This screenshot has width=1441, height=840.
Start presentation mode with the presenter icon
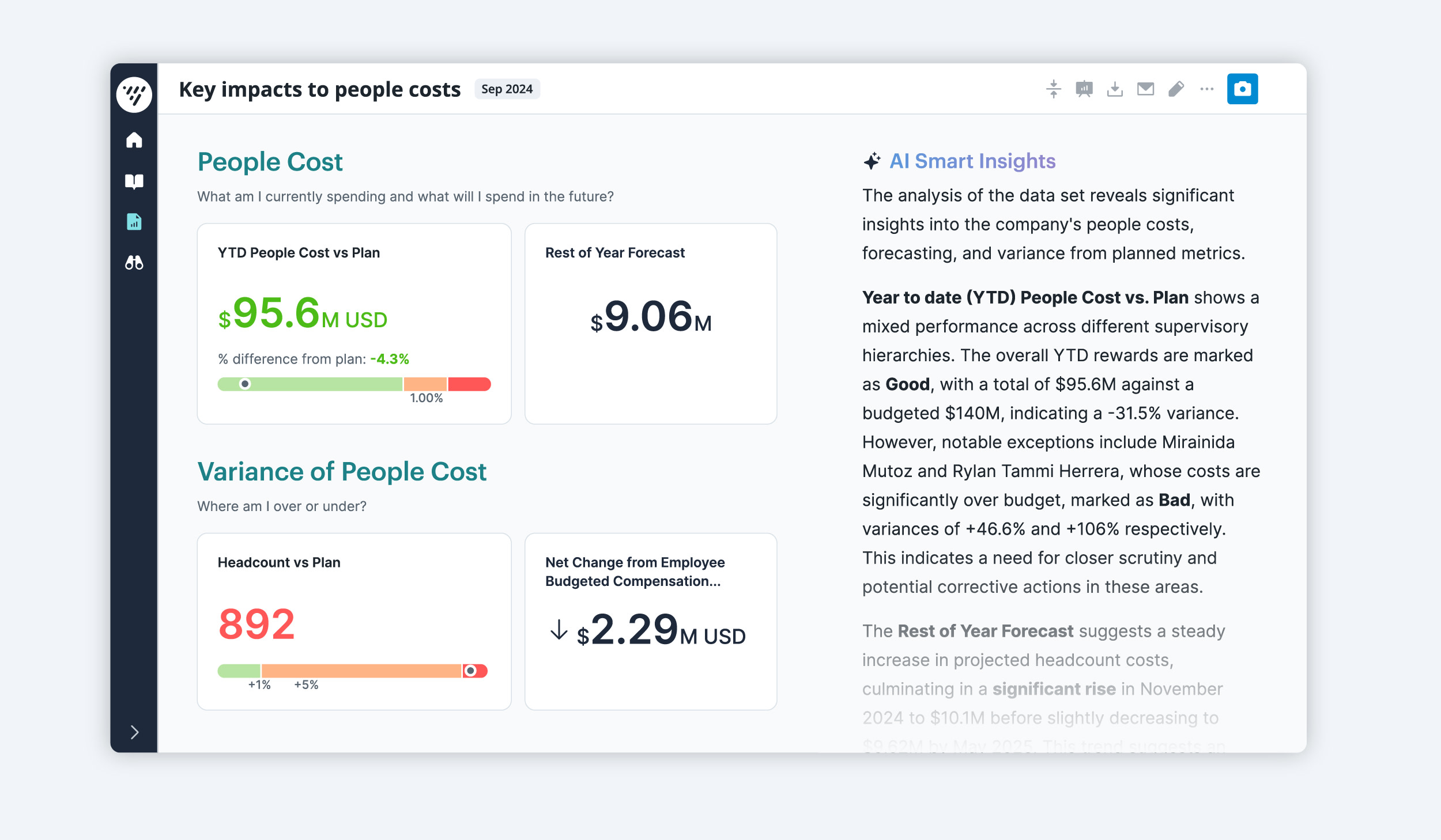1084,89
